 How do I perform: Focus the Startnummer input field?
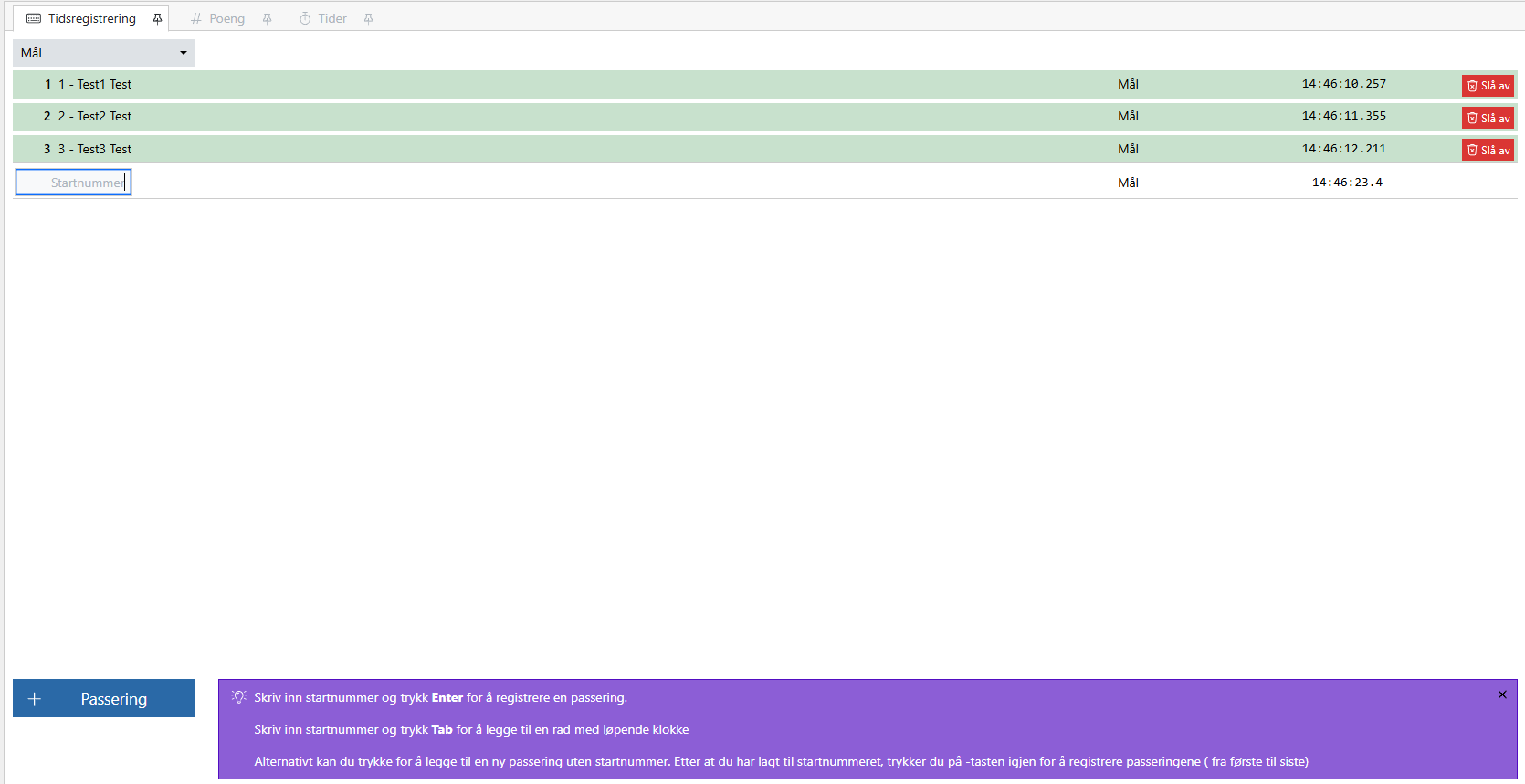coord(73,183)
